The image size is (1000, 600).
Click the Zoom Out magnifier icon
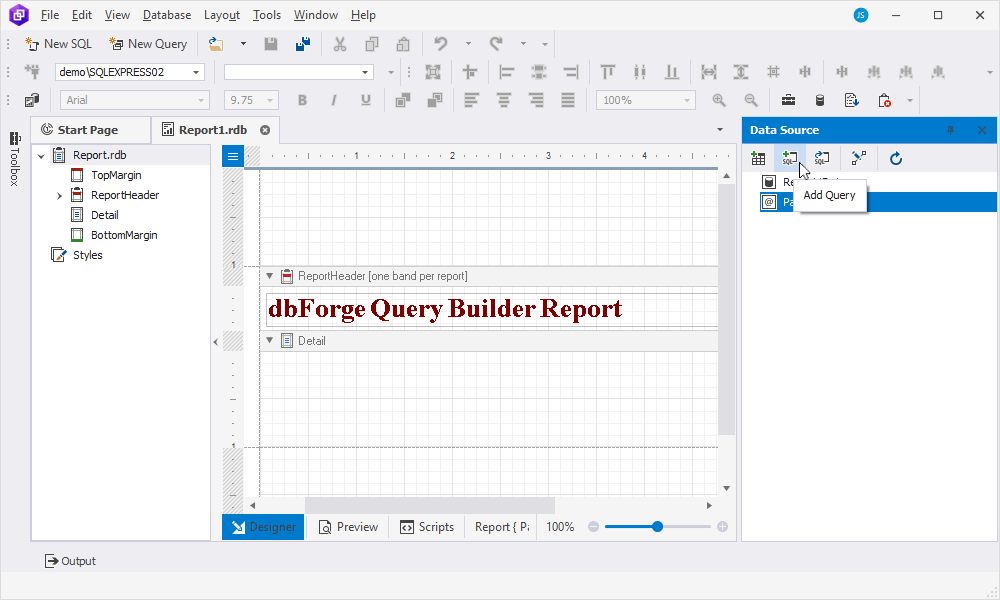(x=751, y=100)
